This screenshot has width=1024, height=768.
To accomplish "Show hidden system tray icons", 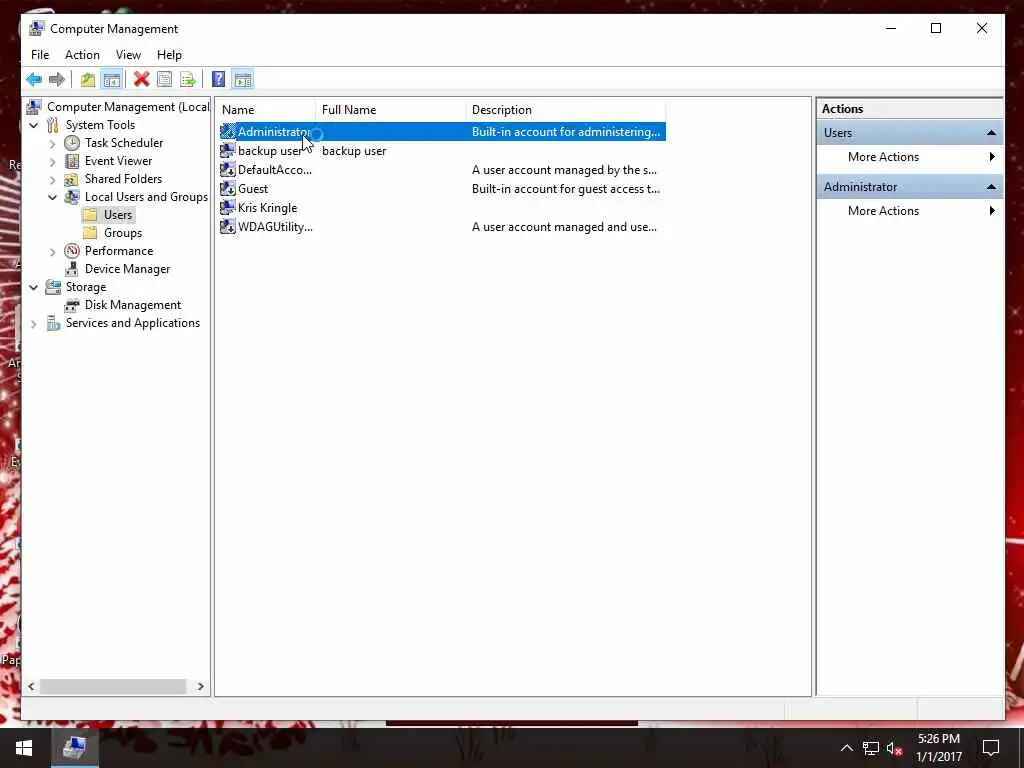I will [846, 748].
